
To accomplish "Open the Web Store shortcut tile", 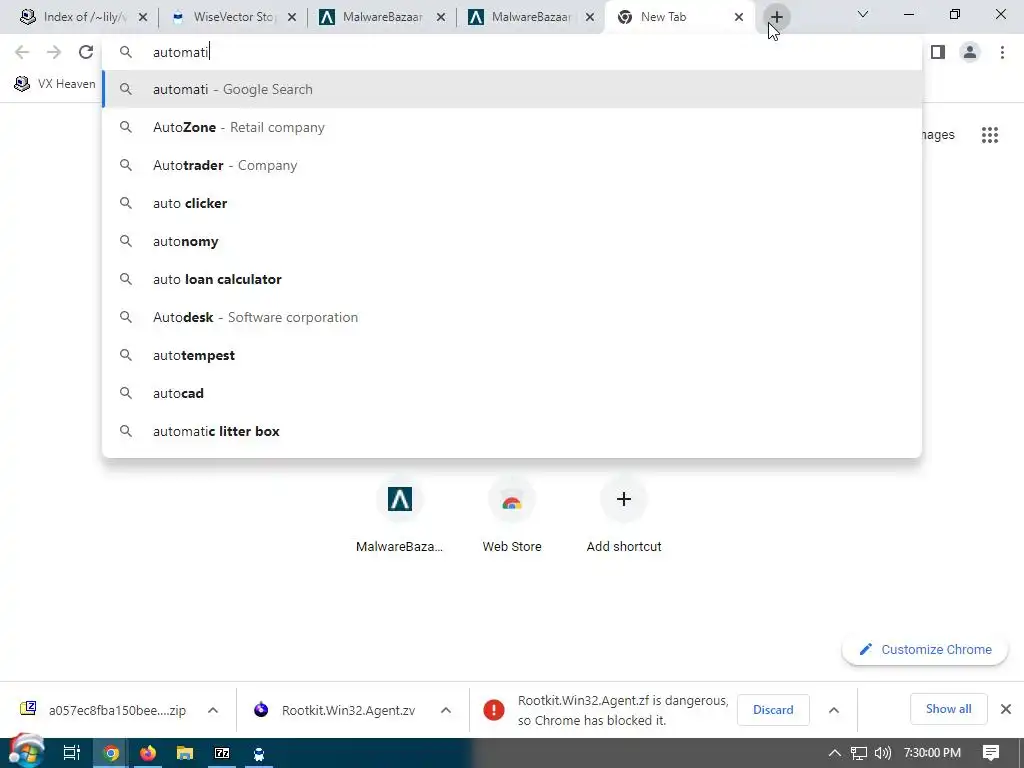I will [512, 515].
